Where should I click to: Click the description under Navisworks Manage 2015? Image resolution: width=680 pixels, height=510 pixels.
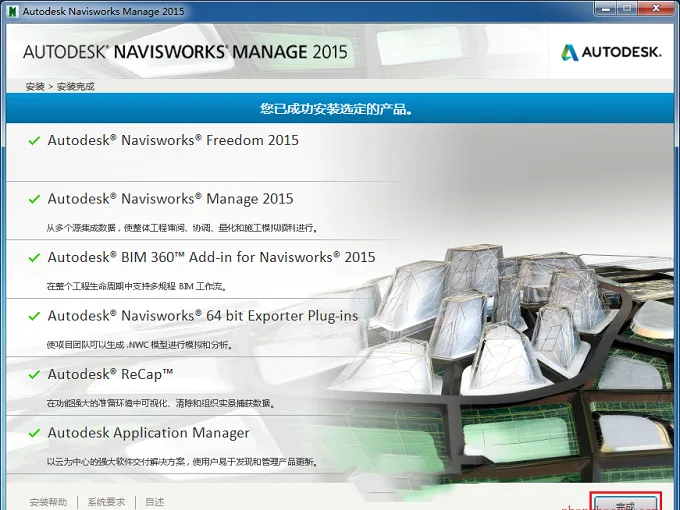click(182, 228)
